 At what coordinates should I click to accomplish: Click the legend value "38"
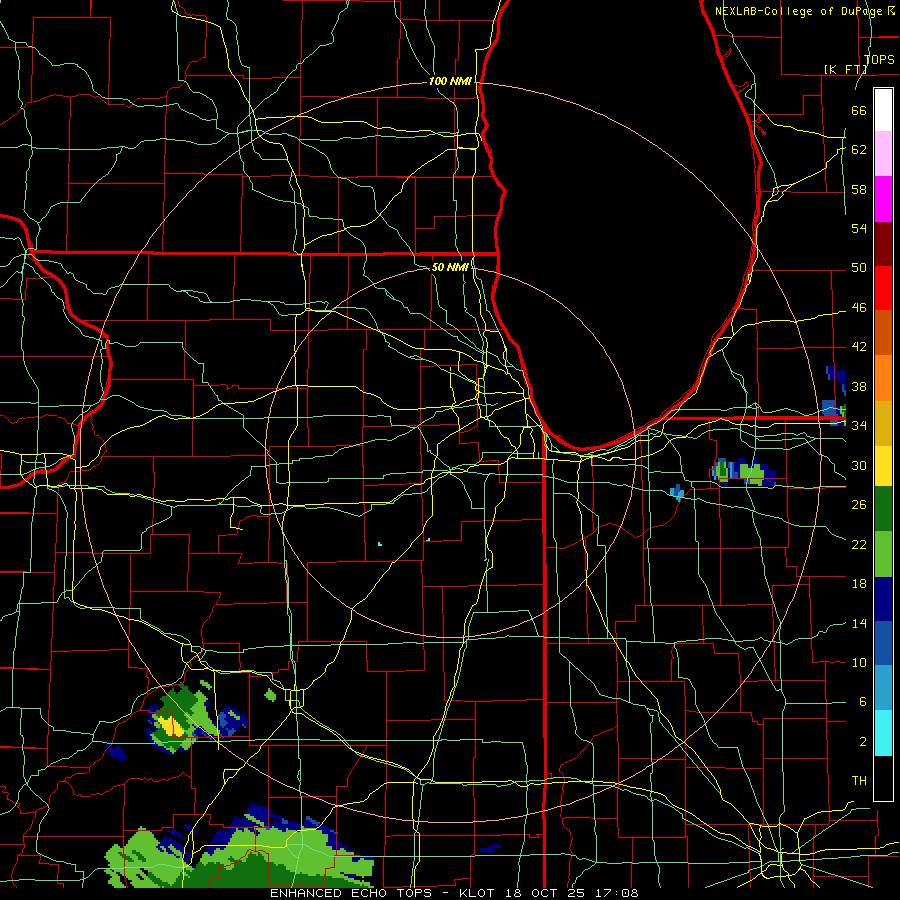pos(859,386)
